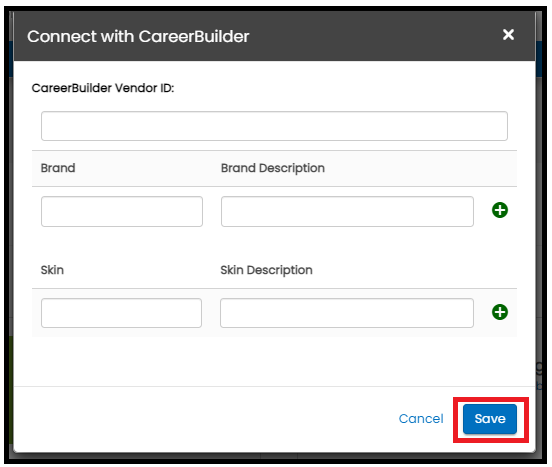Choose the Cancel link beside Save
Viewport: 552px width, 467px height.
click(421, 419)
